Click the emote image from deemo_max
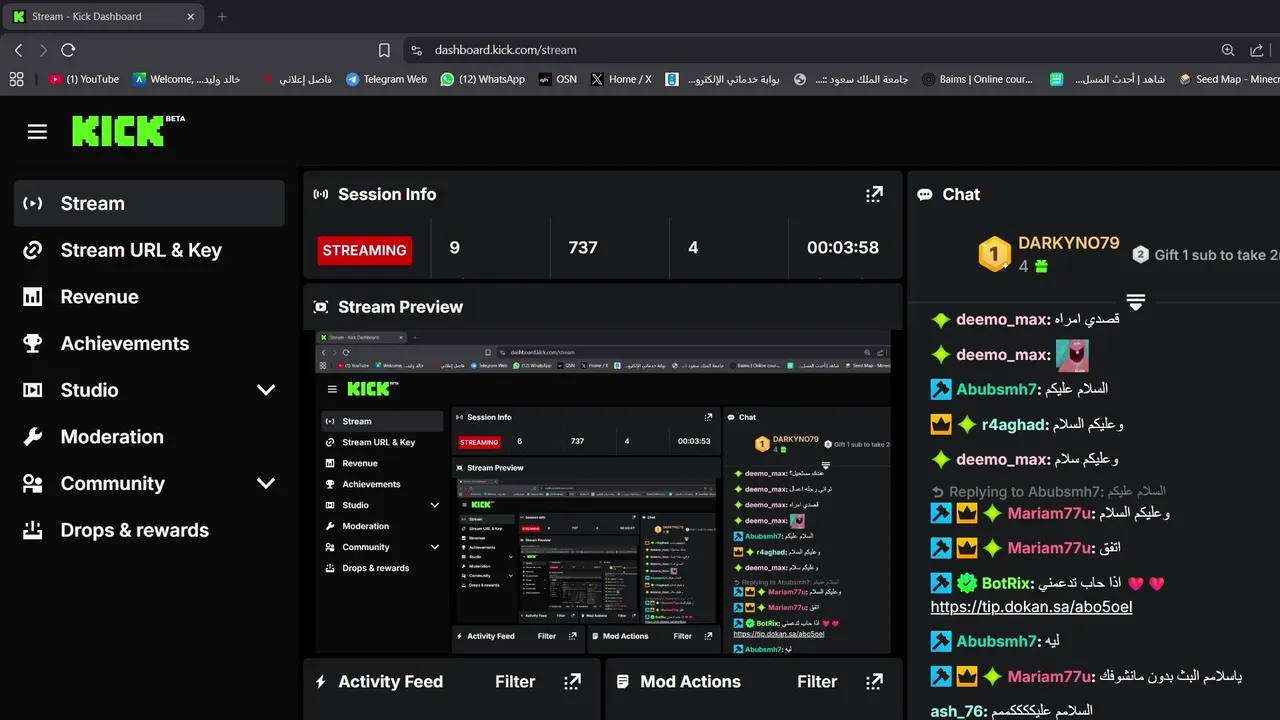1280x720 pixels. click(x=1072, y=355)
